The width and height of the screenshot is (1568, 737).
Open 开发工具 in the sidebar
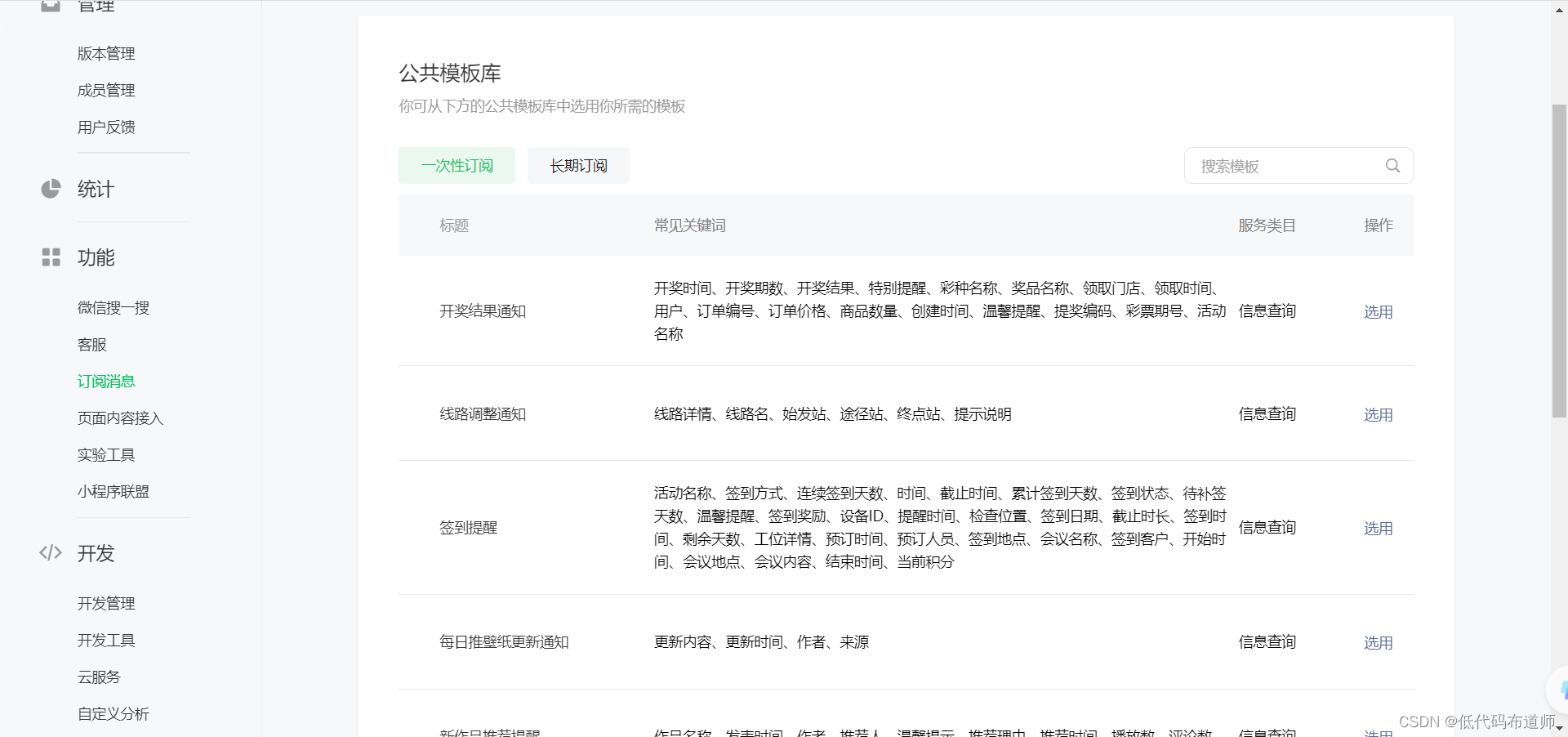coord(106,641)
